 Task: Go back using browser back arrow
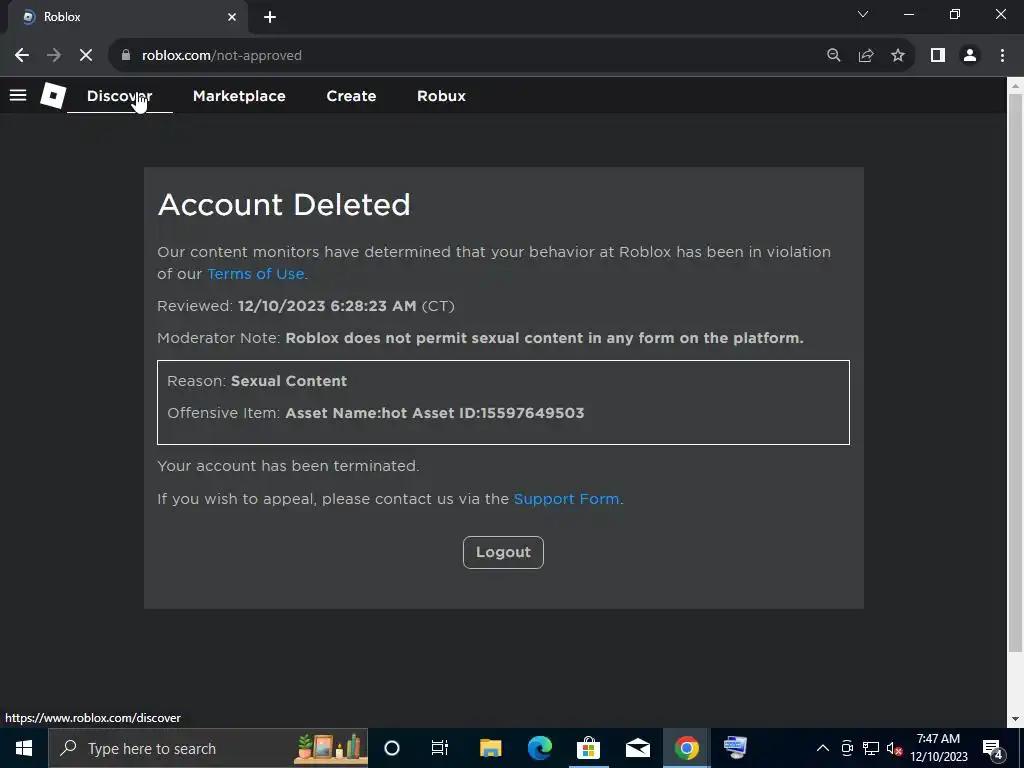[22, 56]
